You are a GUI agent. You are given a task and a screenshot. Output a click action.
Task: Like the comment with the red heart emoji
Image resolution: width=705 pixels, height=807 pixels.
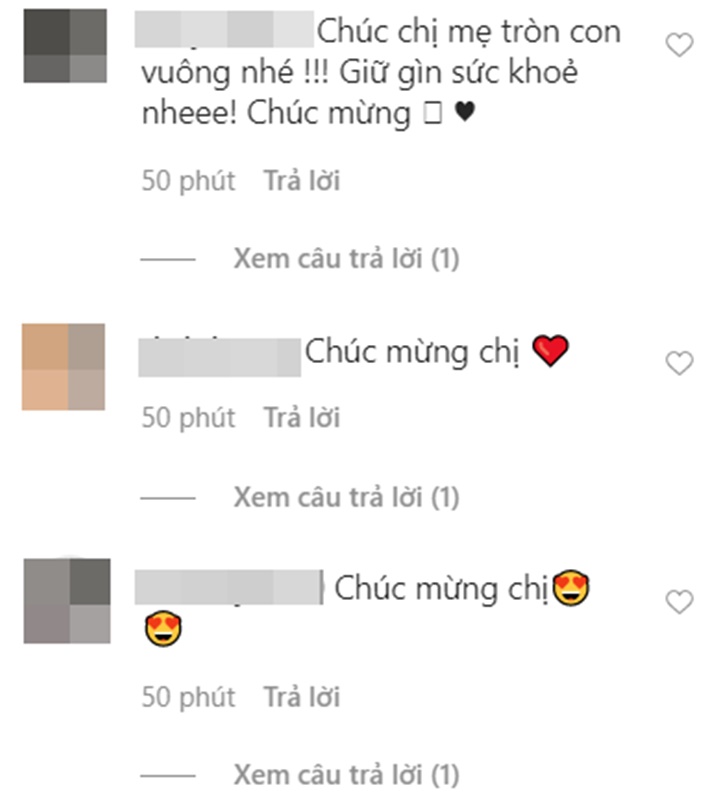[680, 363]
